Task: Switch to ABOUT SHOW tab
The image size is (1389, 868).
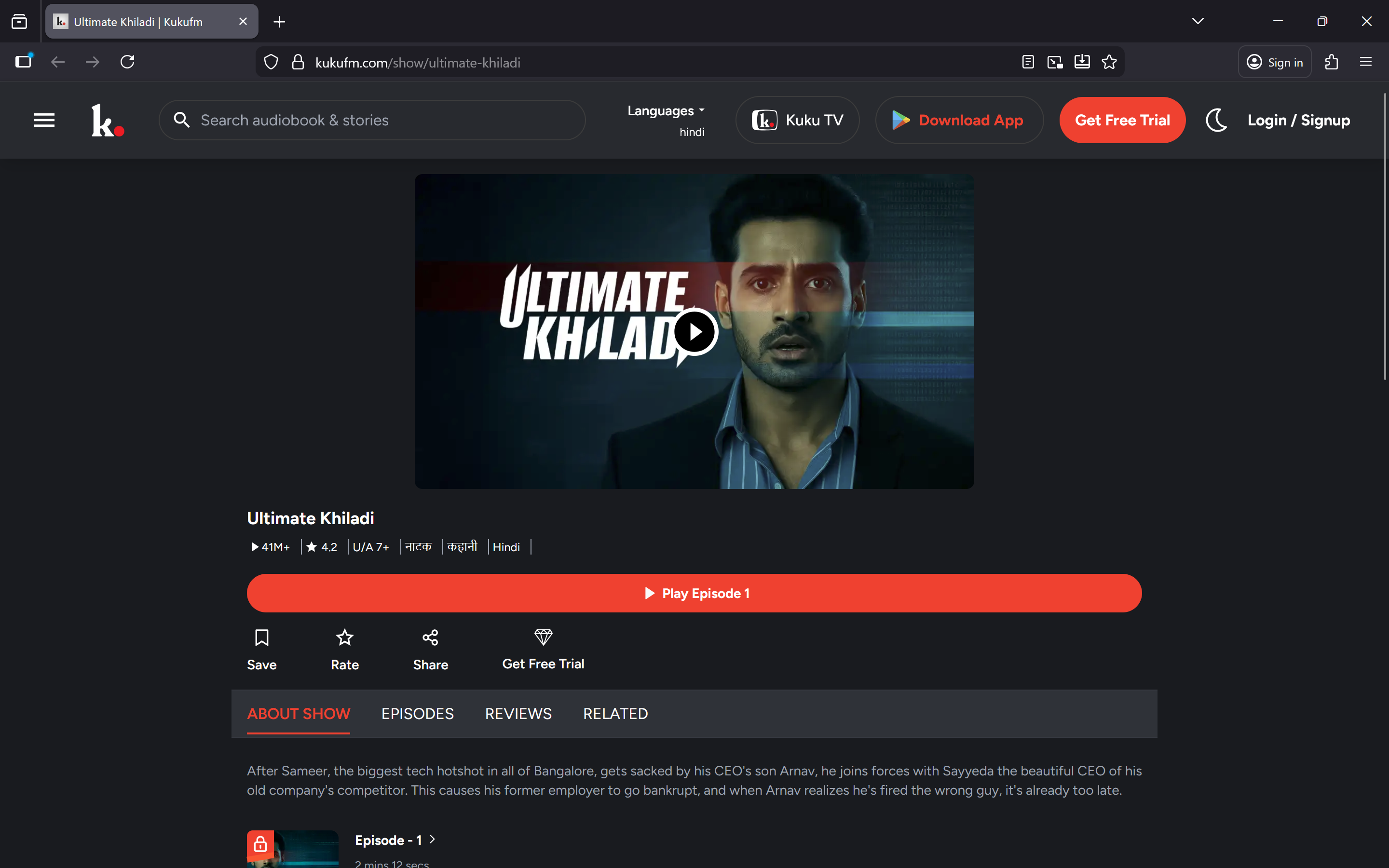Action: (x=299, y=714)
